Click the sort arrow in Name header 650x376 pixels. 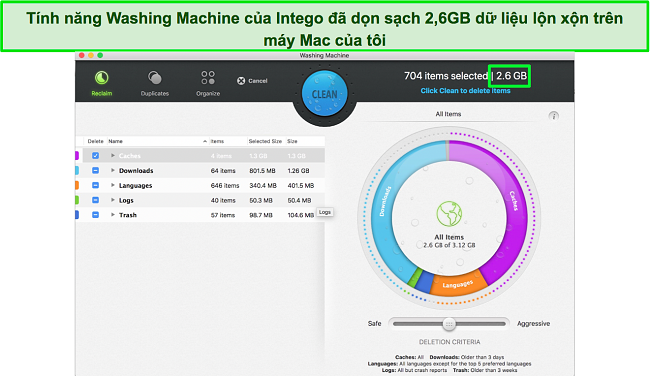[x=205, y=141]
